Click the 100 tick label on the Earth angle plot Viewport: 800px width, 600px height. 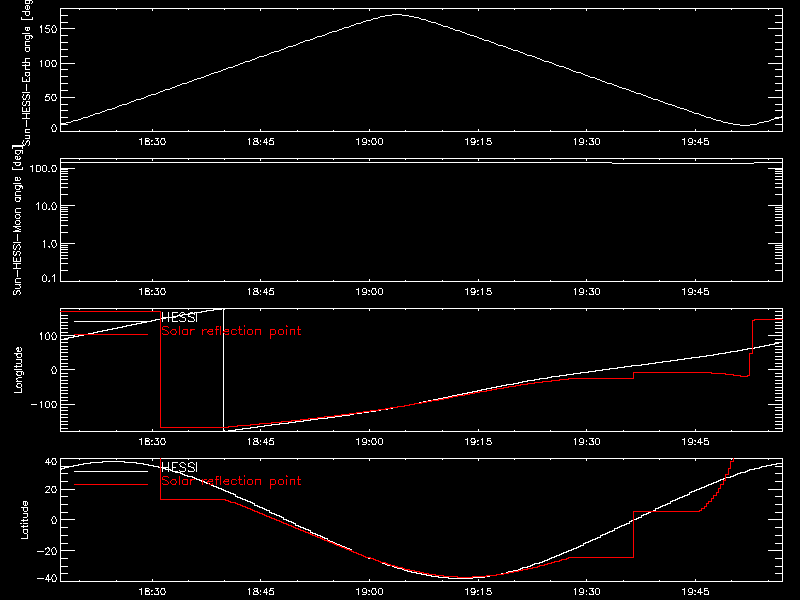(x=47, y=64)
